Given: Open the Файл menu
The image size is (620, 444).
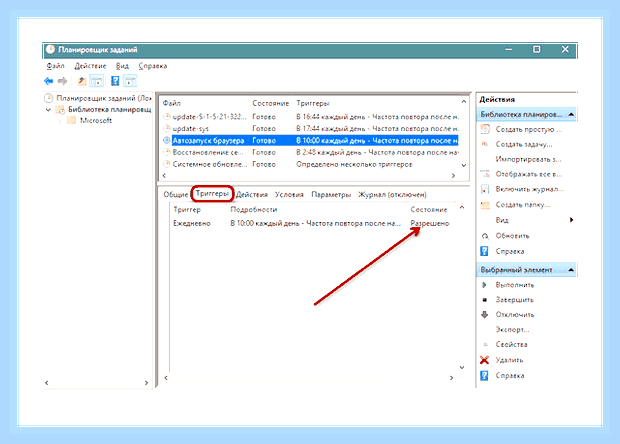Looking at the screenshot, I should (55, 66).
